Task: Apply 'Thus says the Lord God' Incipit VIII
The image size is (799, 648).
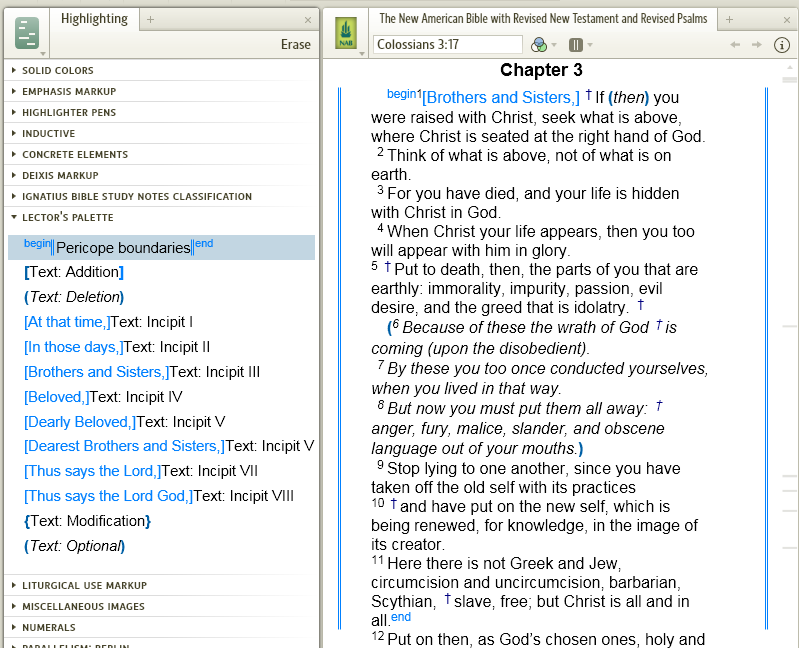Action: [x=158, y=496]
